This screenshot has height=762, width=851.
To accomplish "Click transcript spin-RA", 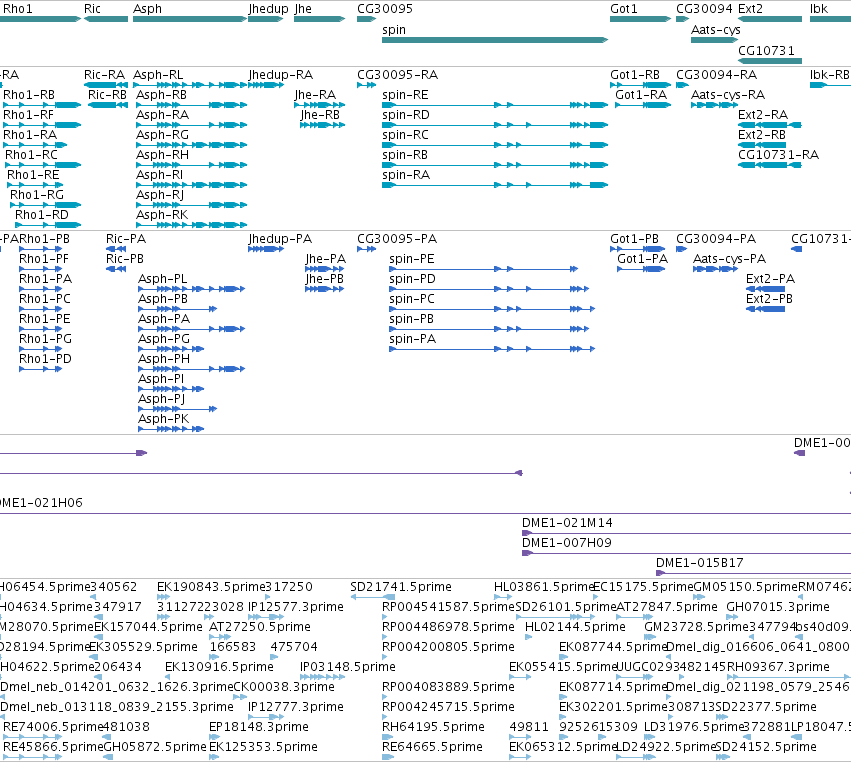I will pyautogui.click(x=406, y=175).
